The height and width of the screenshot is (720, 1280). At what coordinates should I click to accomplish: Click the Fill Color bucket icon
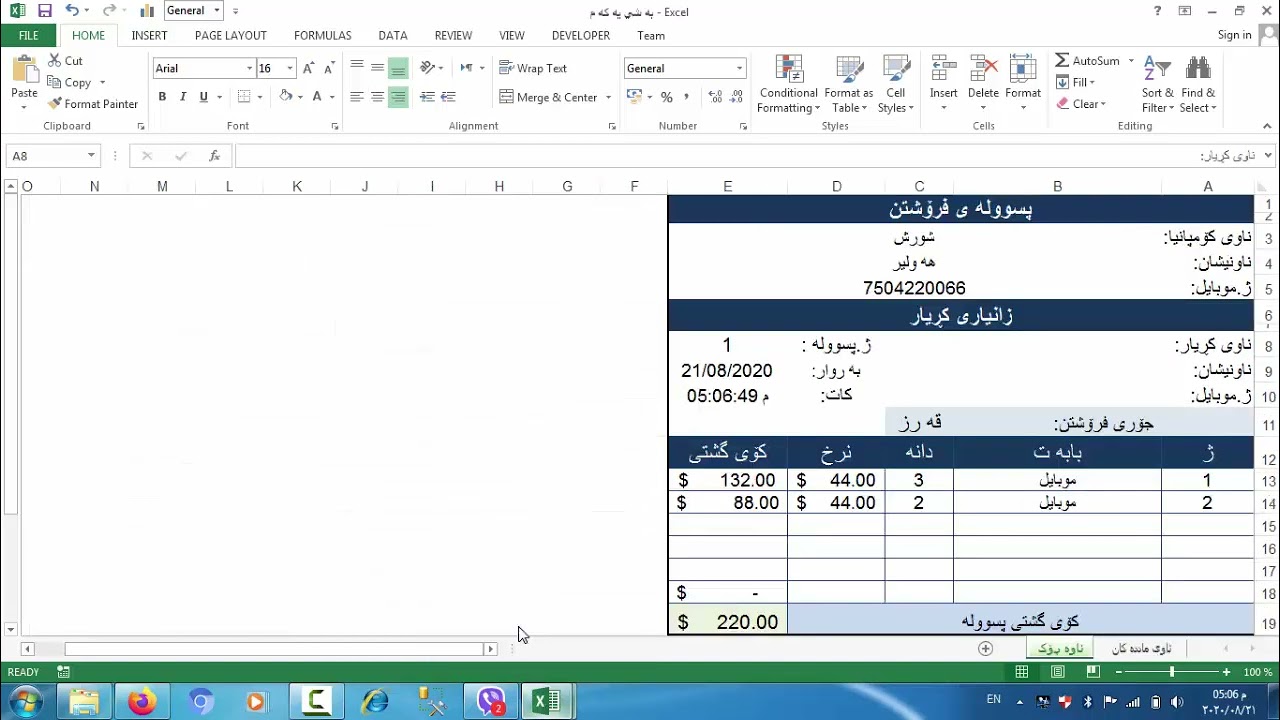(x=286, y=97)
